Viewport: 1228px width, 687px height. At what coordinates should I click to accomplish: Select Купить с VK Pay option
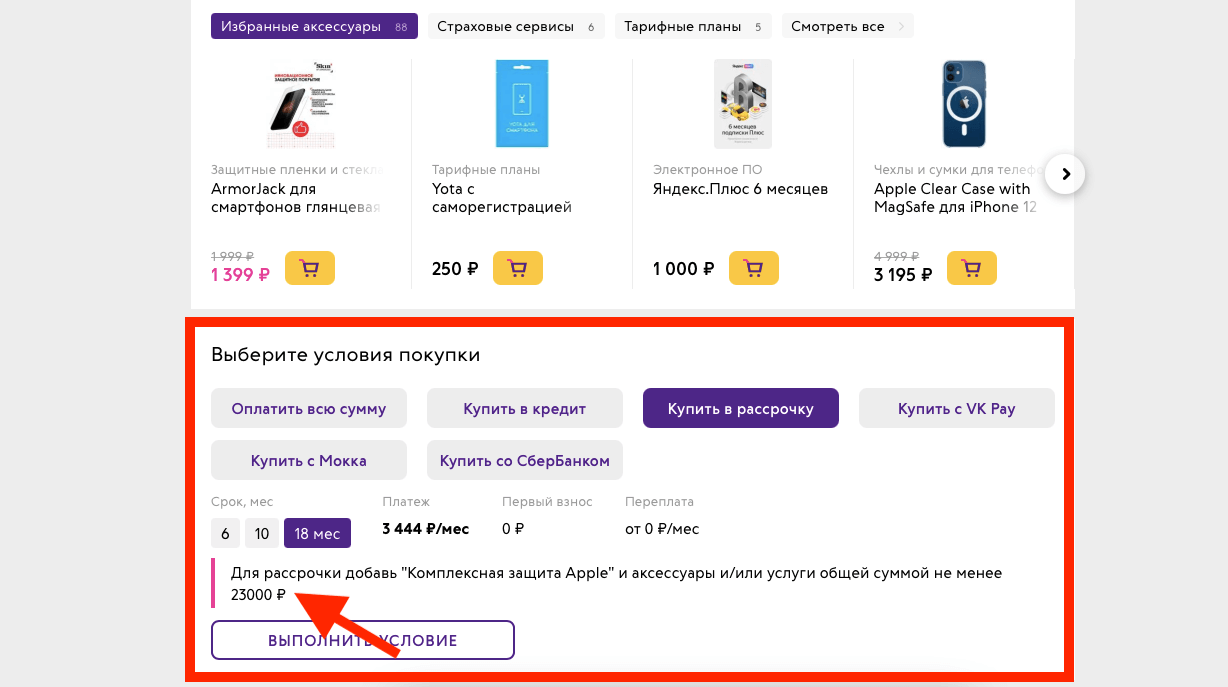[x=956, y=408]
